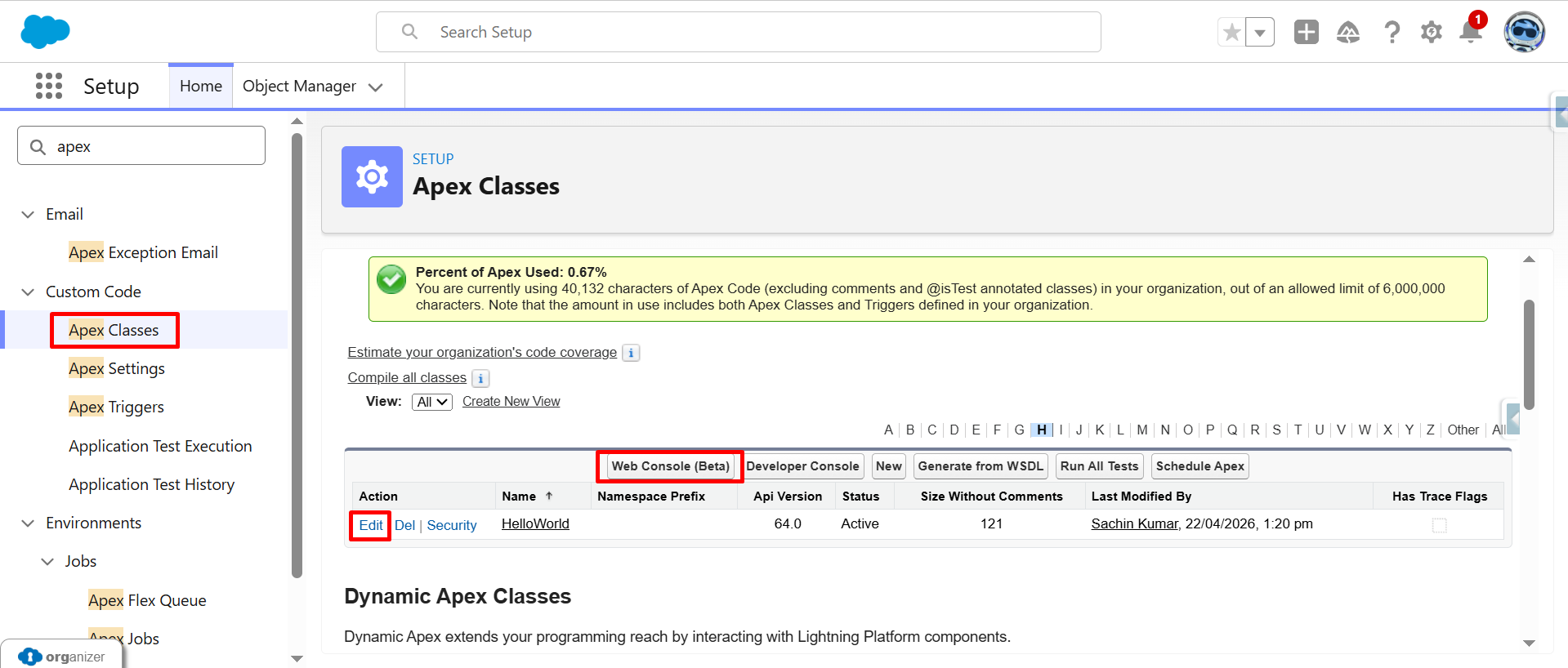Open the Setup gear icon menu
The image size is (1568, 668).
point(1432,32)
